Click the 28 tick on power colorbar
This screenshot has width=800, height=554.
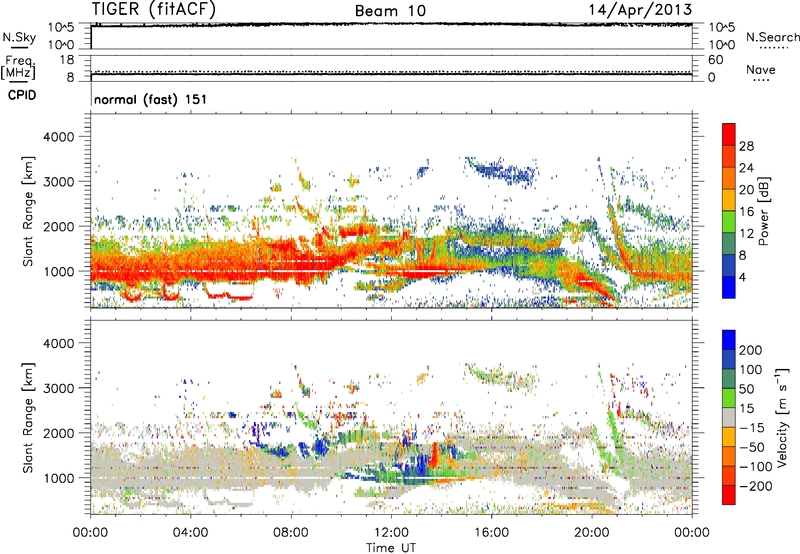746,146
